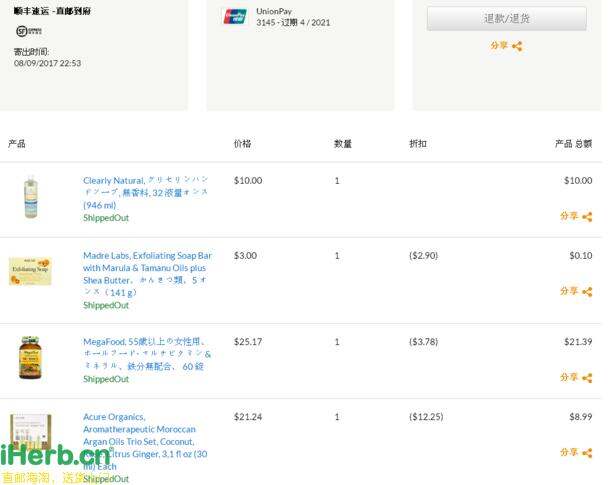Click the UnionPay card logo
The image size is (609, 485).
click(235, 17)
